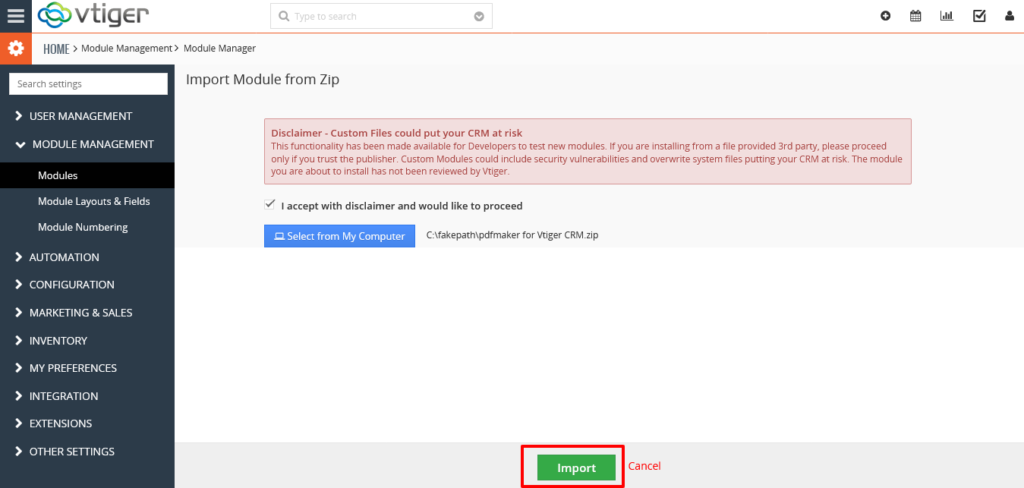
Task: Select Module Layouts & Fields item
Action: (x=94, y=201)
